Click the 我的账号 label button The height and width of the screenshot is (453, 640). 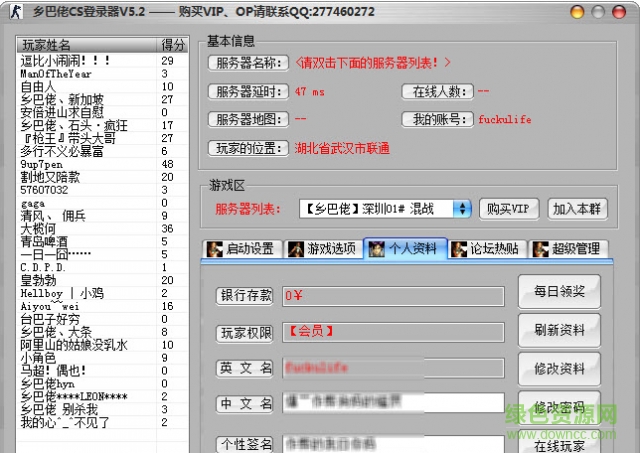pos(438,119)
